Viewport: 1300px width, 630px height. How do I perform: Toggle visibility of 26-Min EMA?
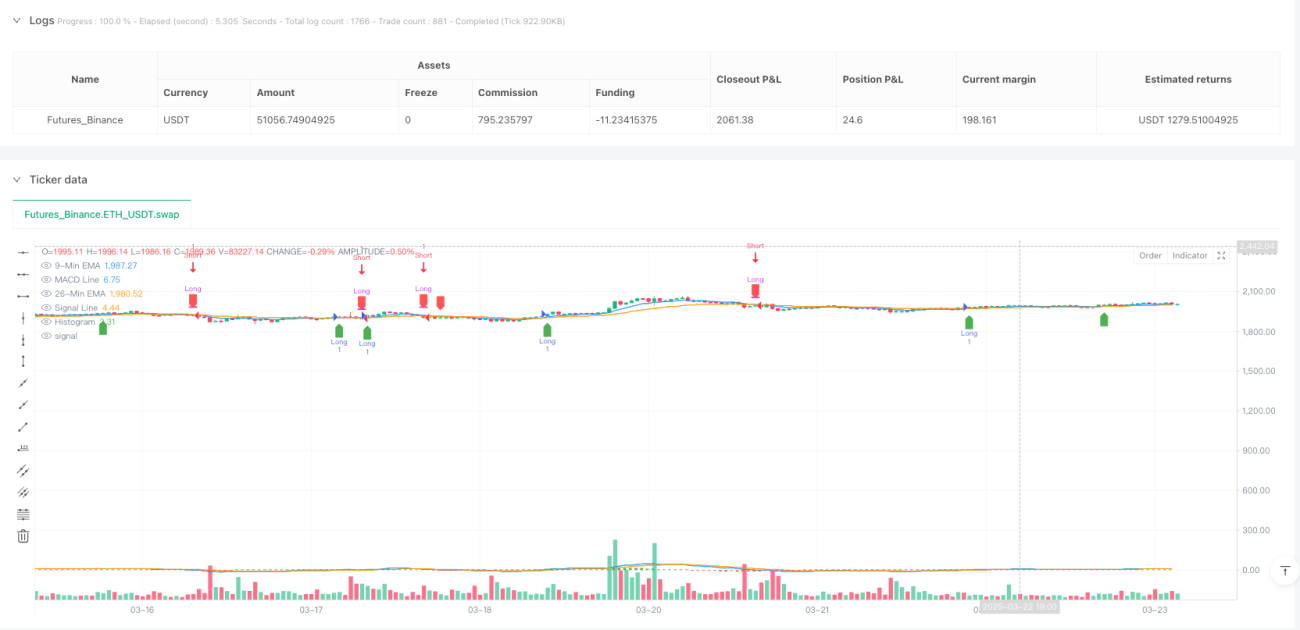46,293
